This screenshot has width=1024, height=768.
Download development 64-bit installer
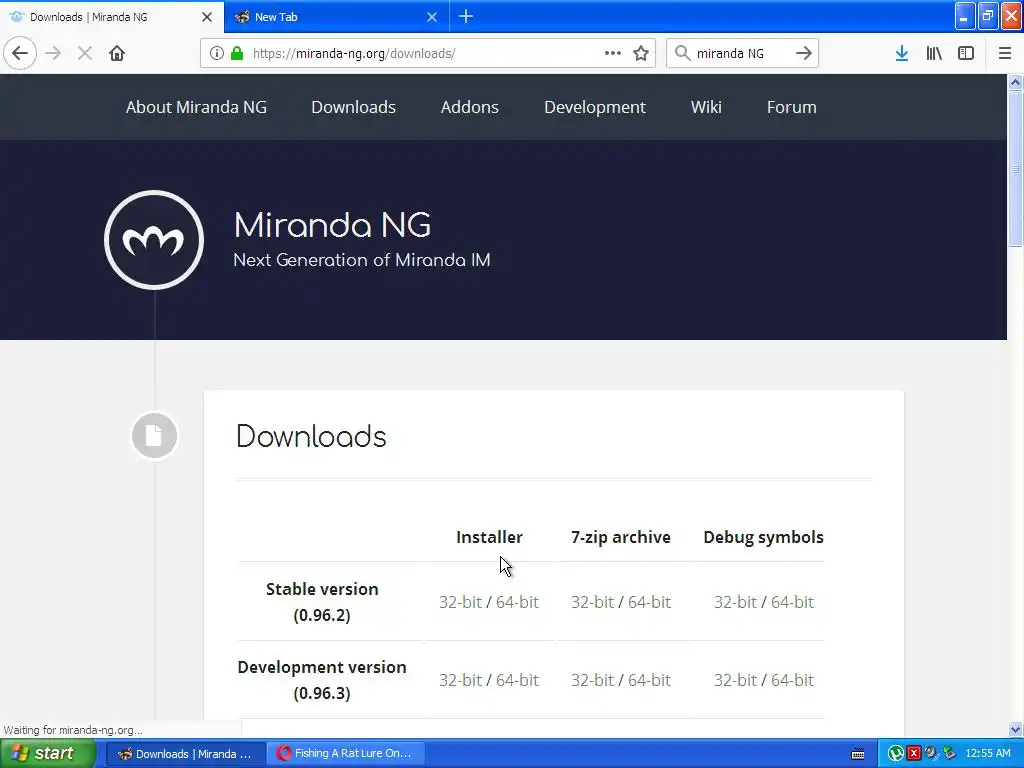click(517, 680)
